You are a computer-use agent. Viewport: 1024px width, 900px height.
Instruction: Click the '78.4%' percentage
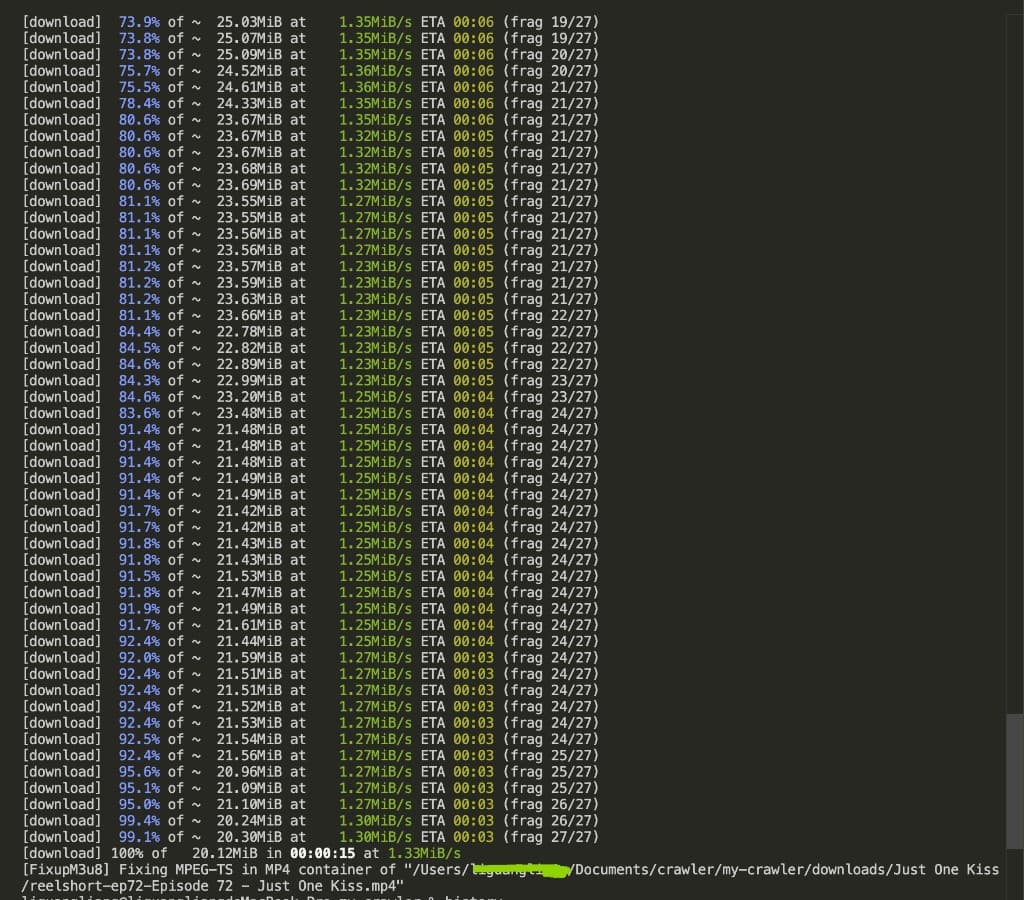point(139,104)
